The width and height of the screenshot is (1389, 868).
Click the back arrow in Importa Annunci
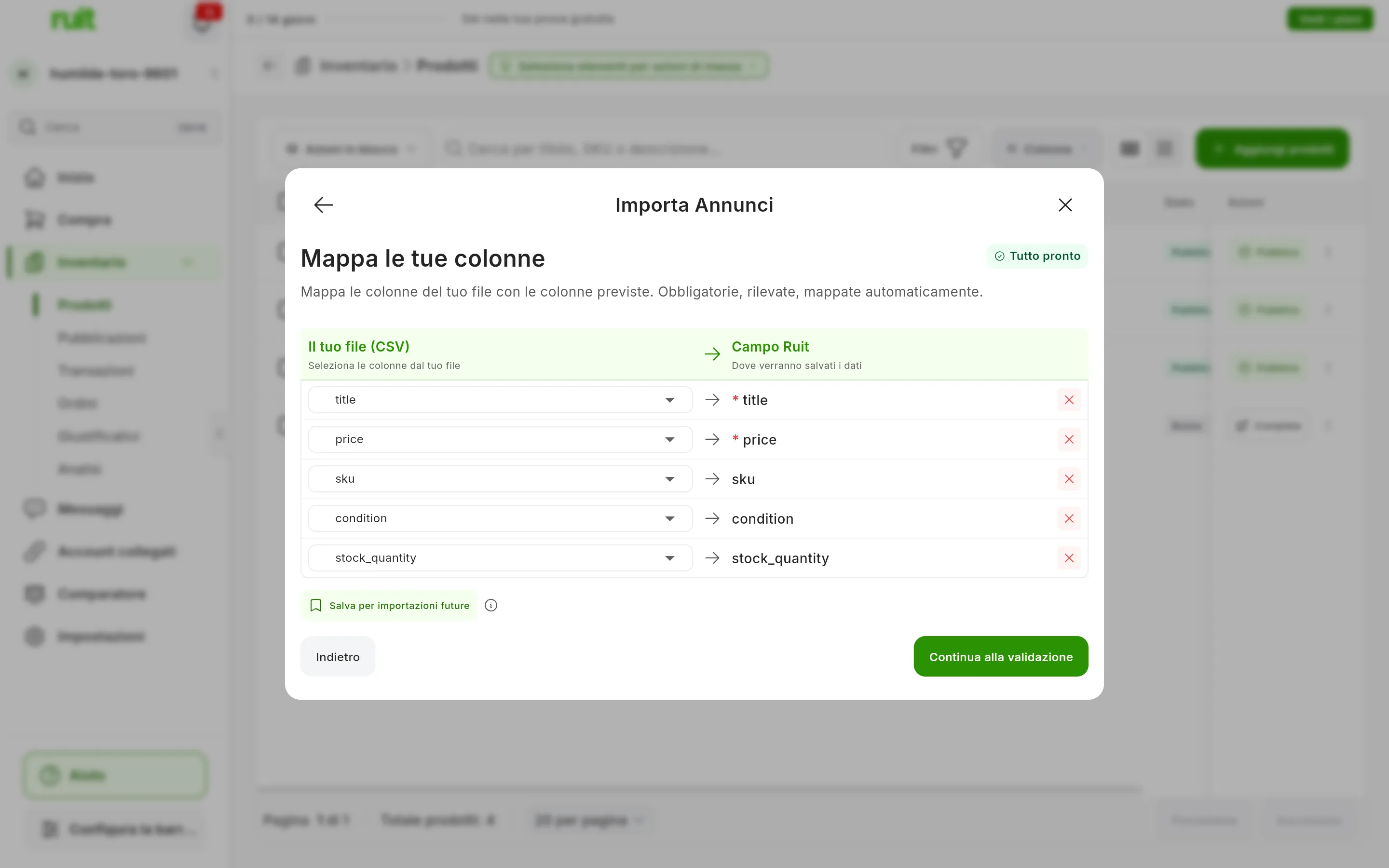pyautogui.click(x=323, y=205)
